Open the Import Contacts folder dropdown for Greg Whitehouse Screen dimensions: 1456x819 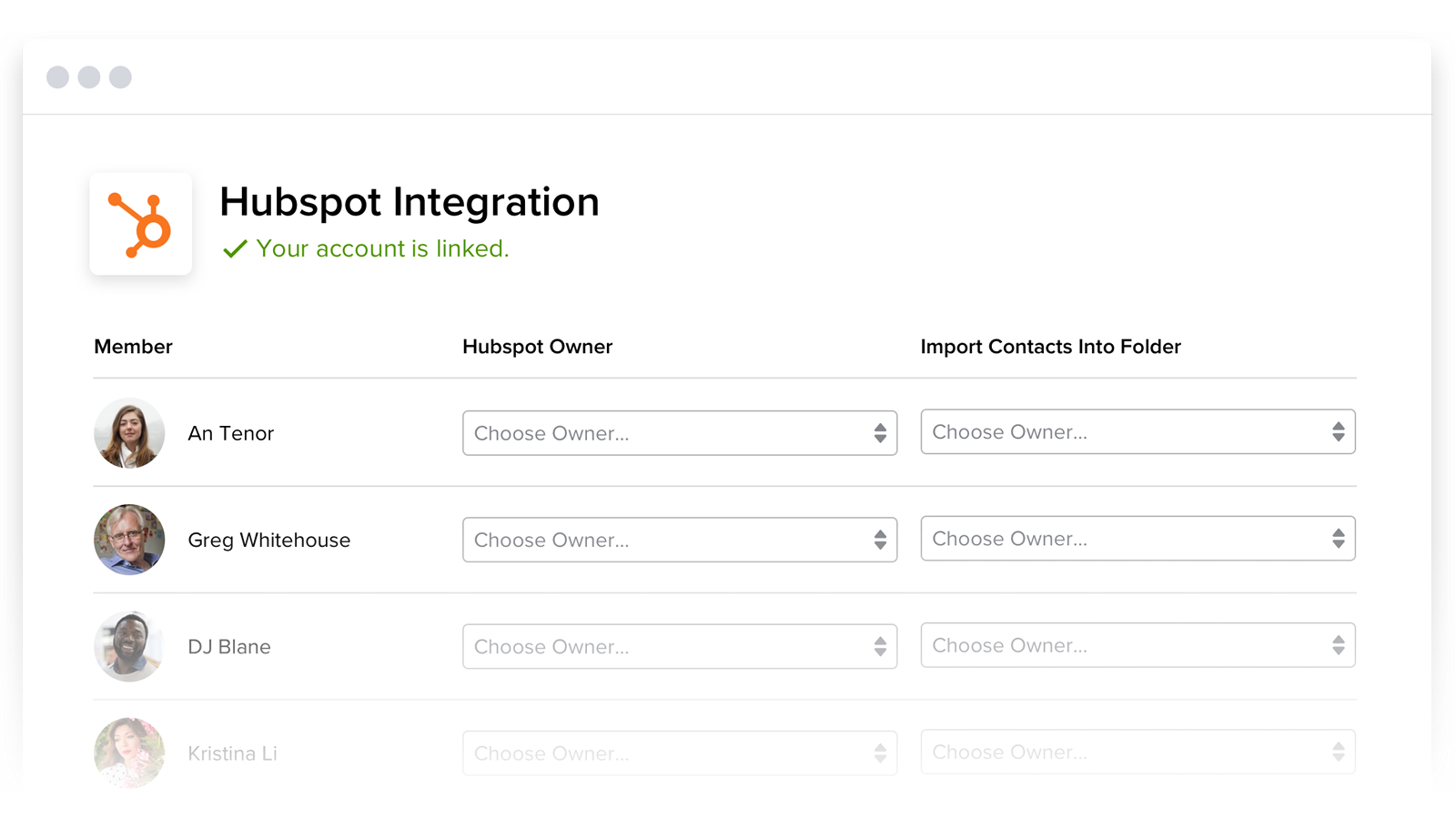[1137, 539]
